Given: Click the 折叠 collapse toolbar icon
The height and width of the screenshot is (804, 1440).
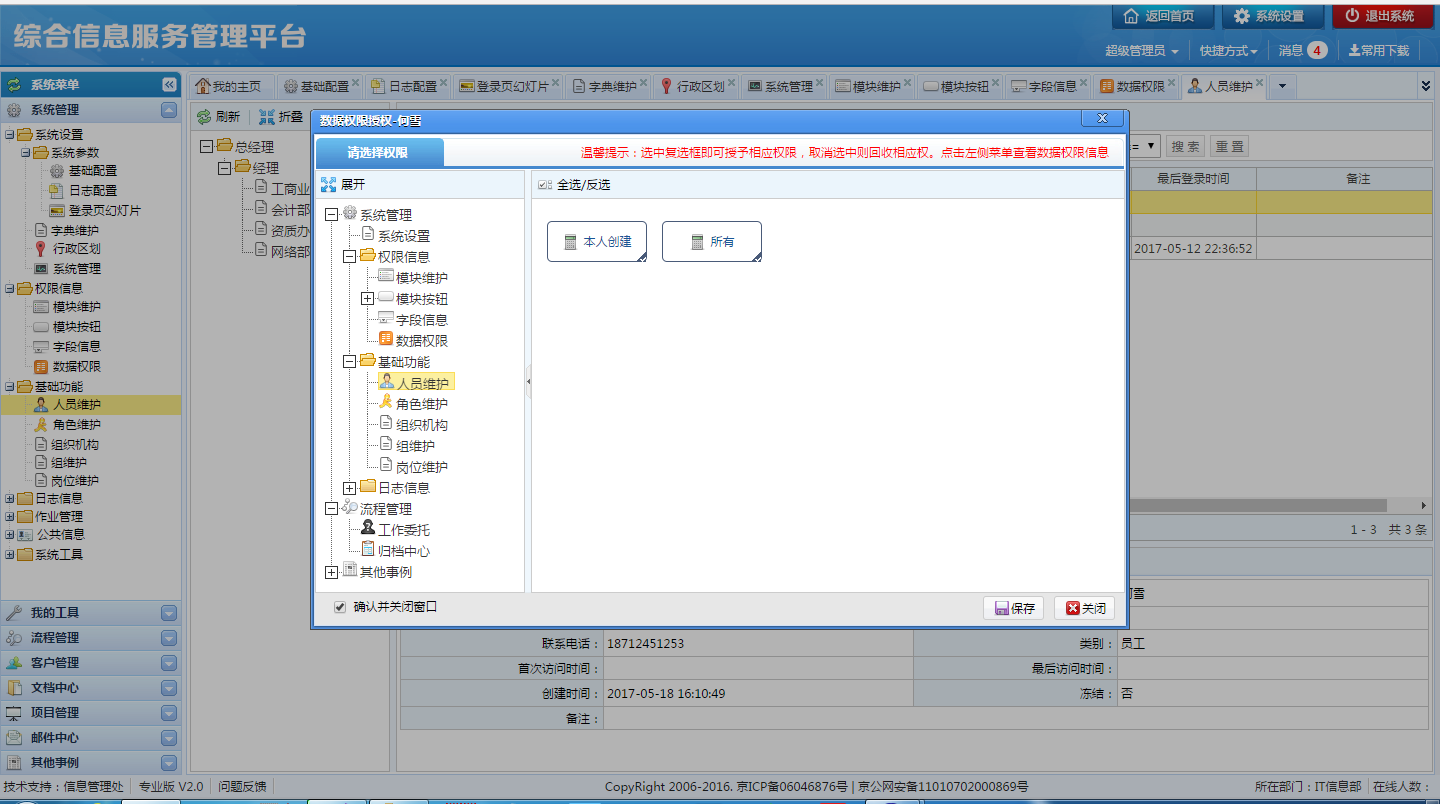Looking at the screenshot, I should pos(266,117).
